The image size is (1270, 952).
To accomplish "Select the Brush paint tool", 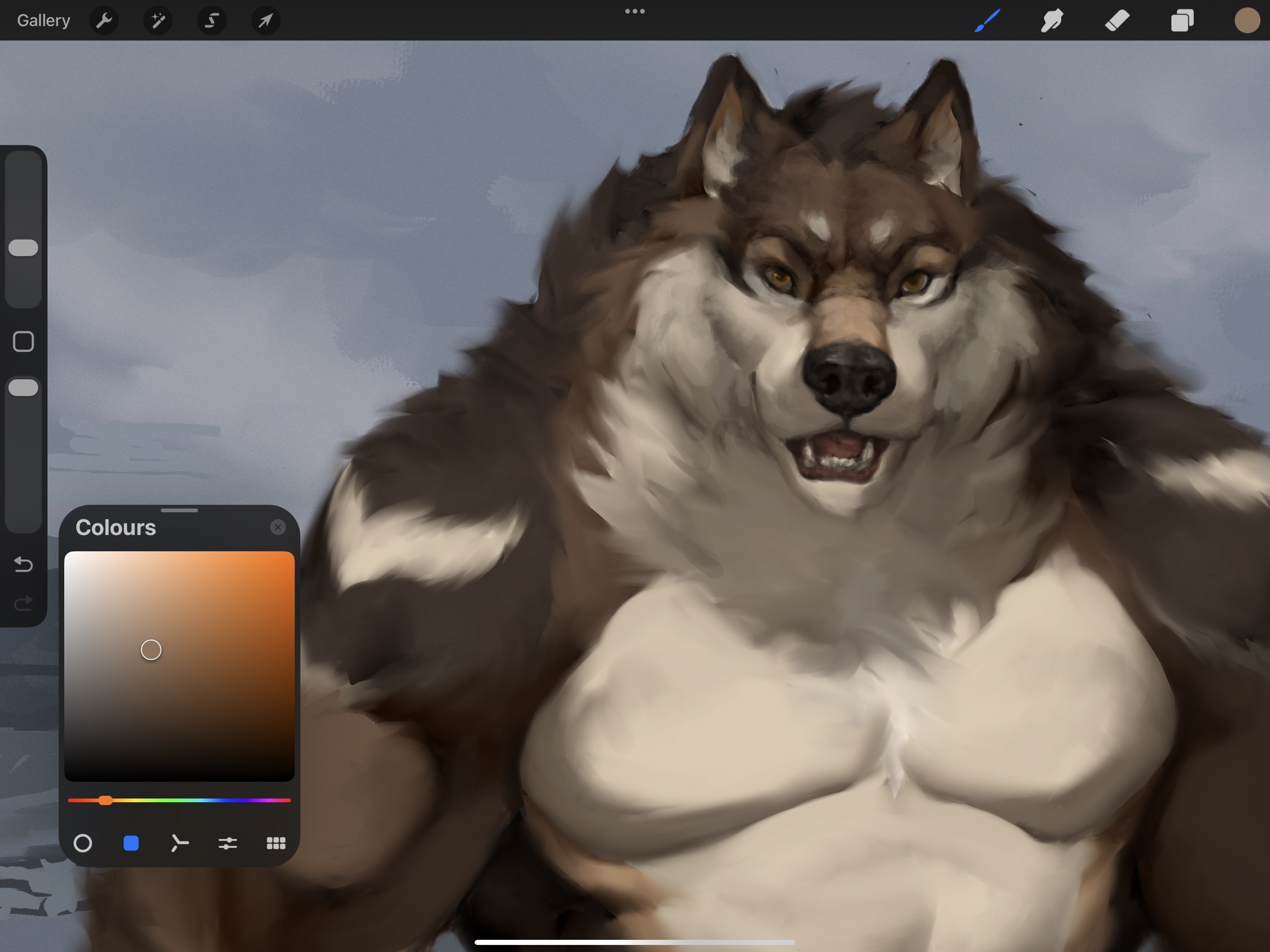I will pyautogui.click(x=987, y=21).
